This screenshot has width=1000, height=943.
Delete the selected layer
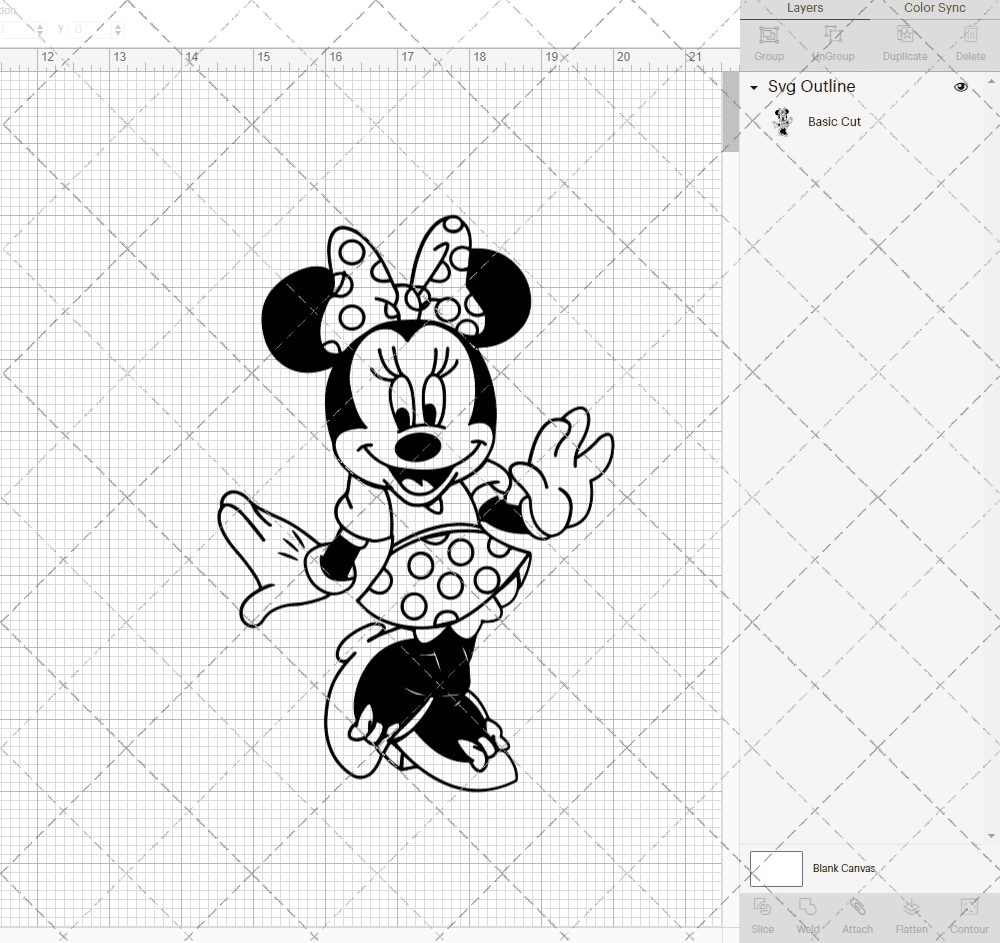point(969,42)
